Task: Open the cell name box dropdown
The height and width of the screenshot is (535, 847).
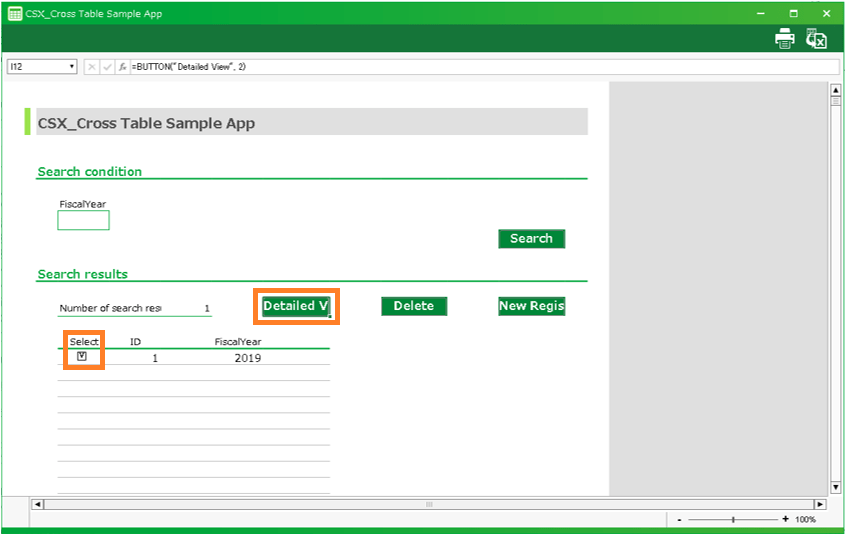Action: [72, 67]
